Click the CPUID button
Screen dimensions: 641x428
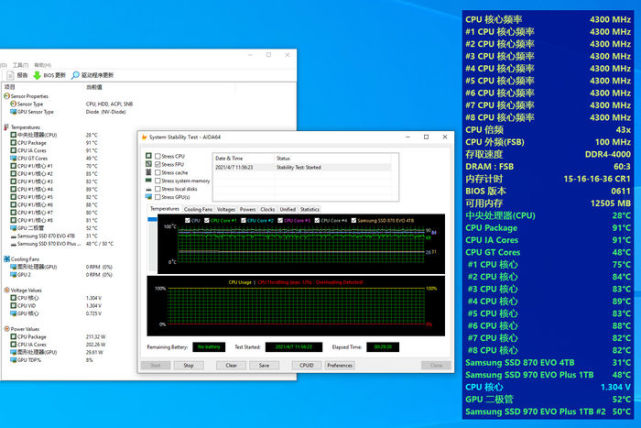pyautogui.click(x=306, y=365)
